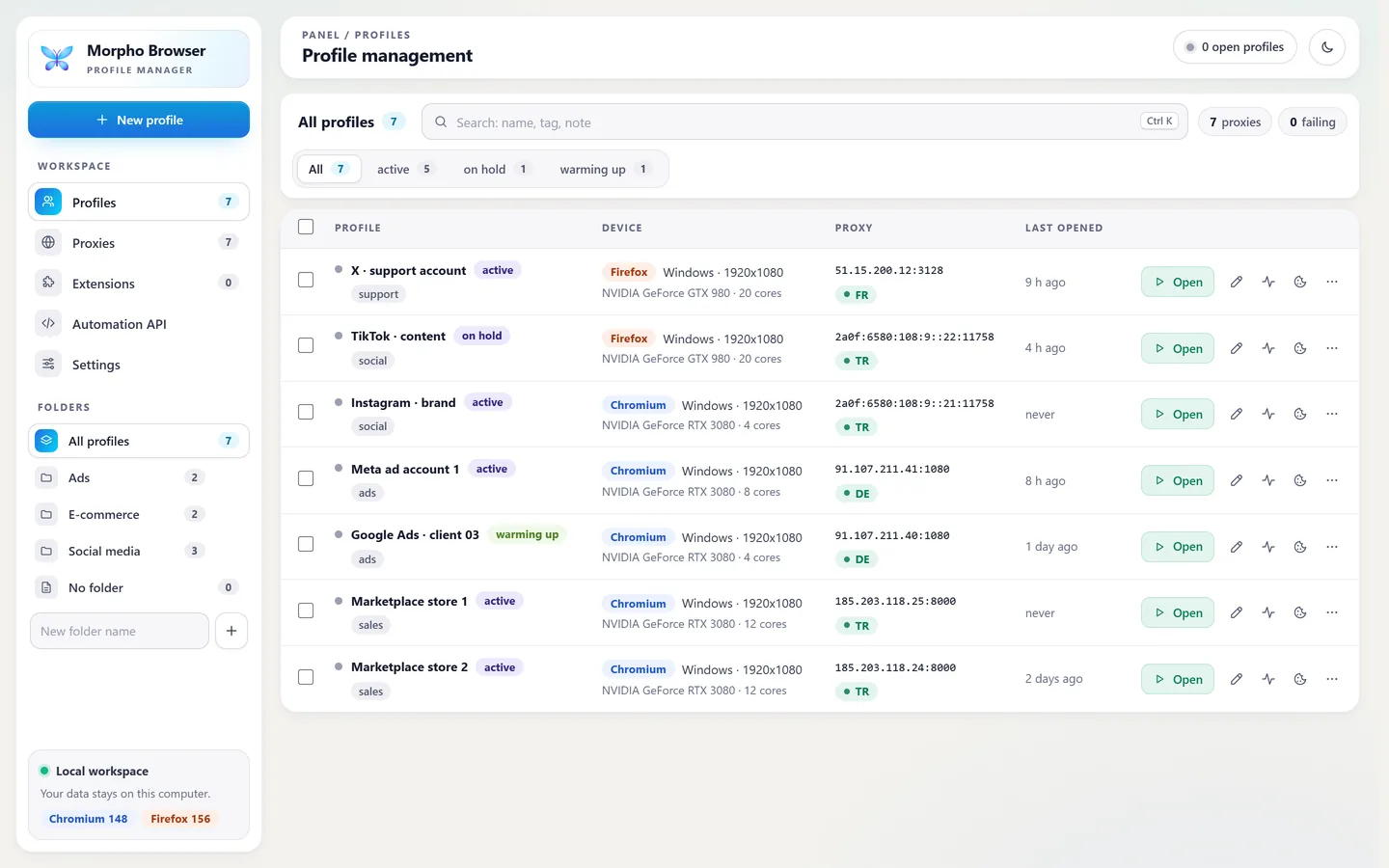Click the activity pulse icon for Marketplace store 1

[1268, 612]
